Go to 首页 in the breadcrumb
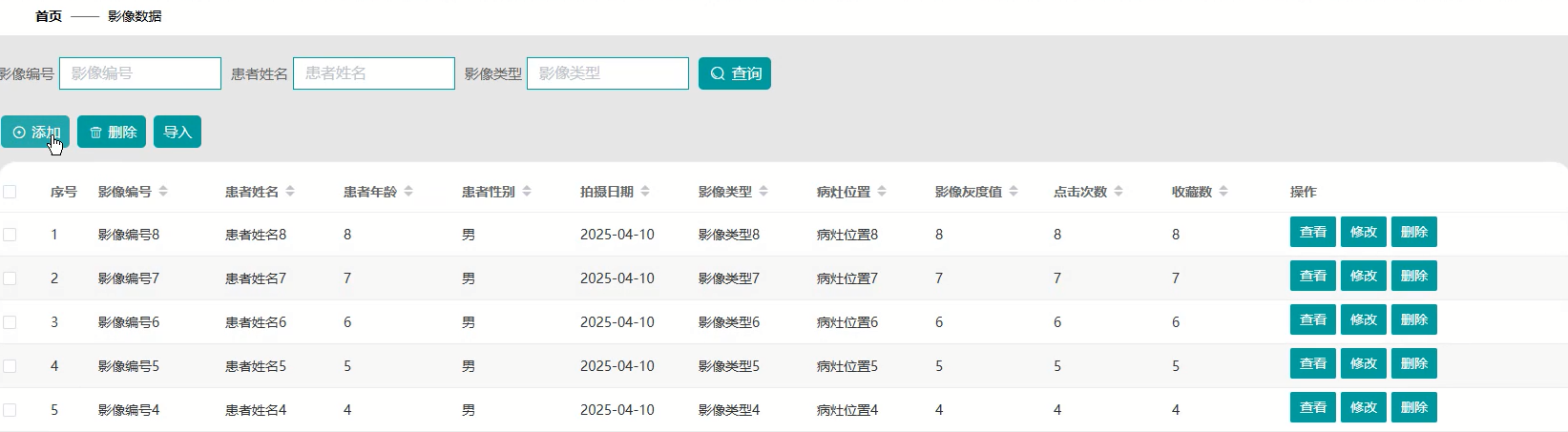 coord(49,16)
